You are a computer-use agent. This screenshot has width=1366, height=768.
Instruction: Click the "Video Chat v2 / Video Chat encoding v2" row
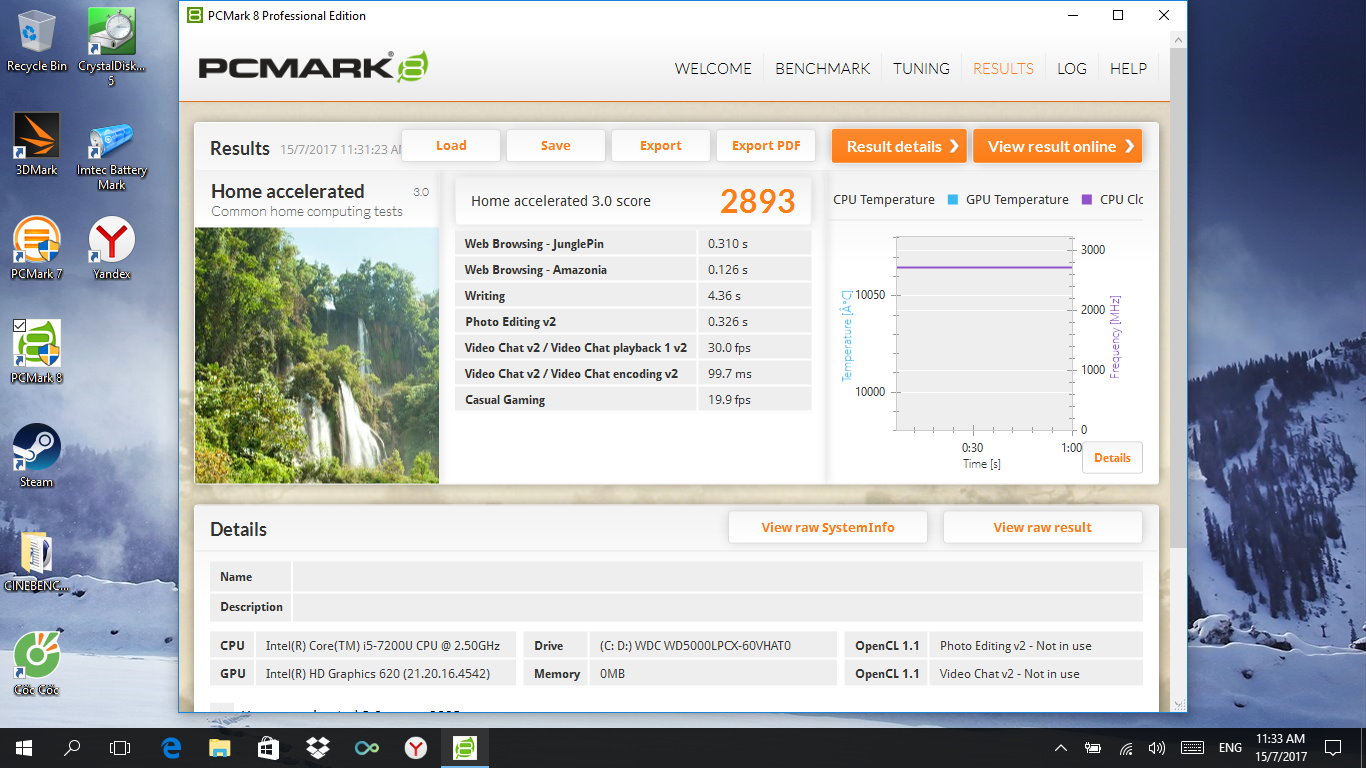(633, 374)
